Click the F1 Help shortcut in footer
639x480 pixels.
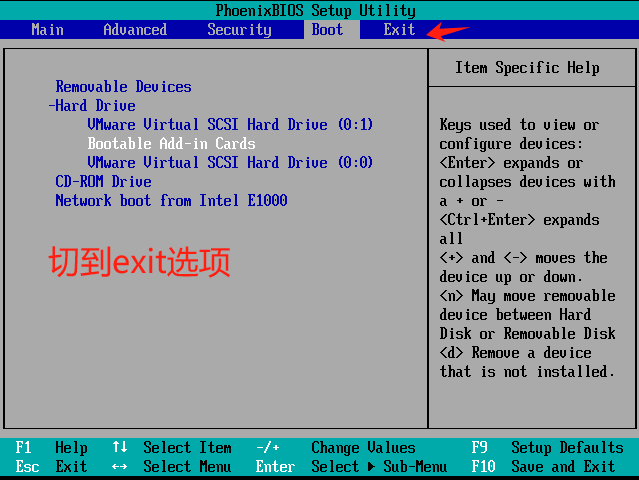click(x=52, y=448)
